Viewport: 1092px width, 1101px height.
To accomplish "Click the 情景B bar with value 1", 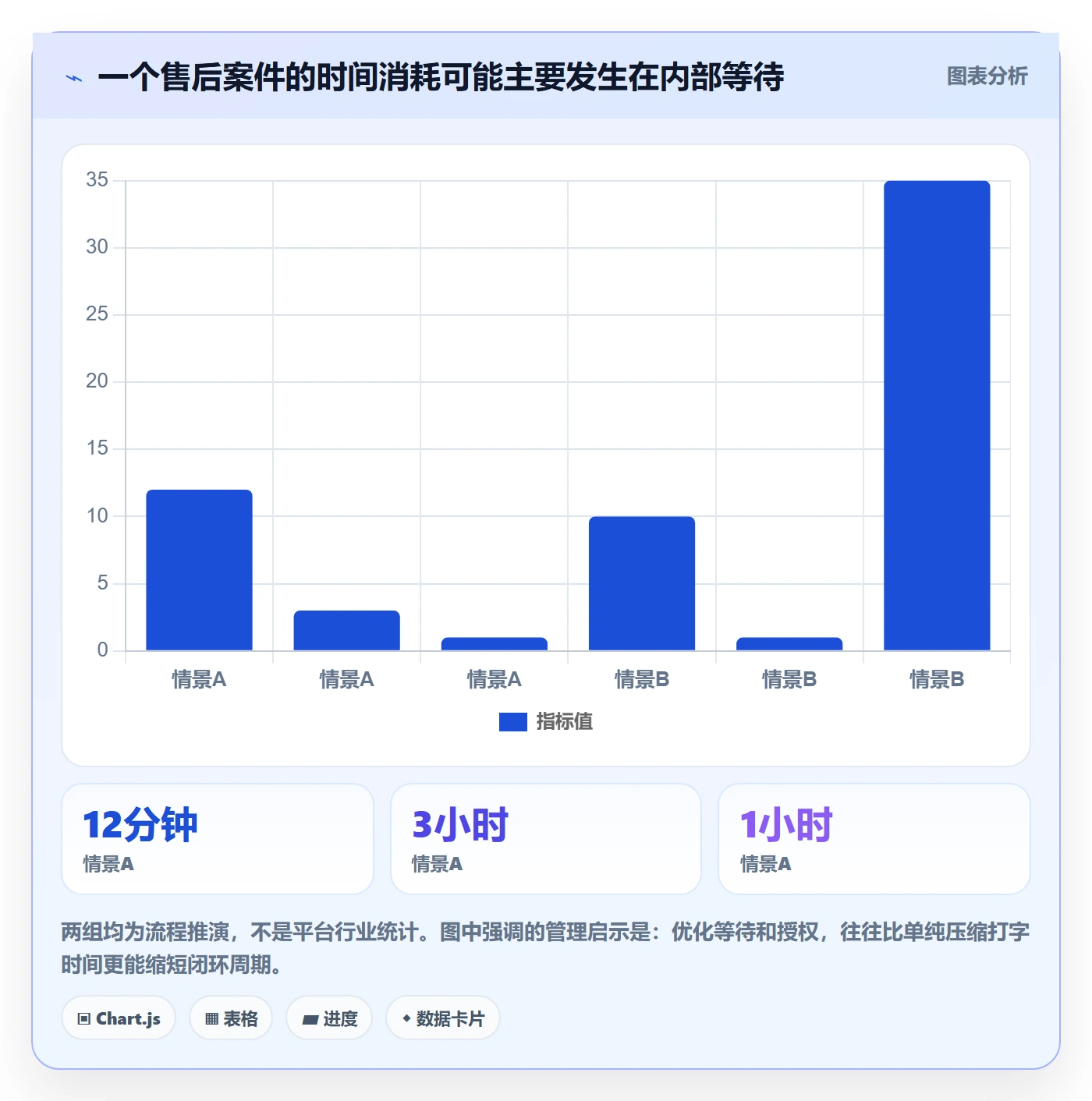I will click(789, 644).
